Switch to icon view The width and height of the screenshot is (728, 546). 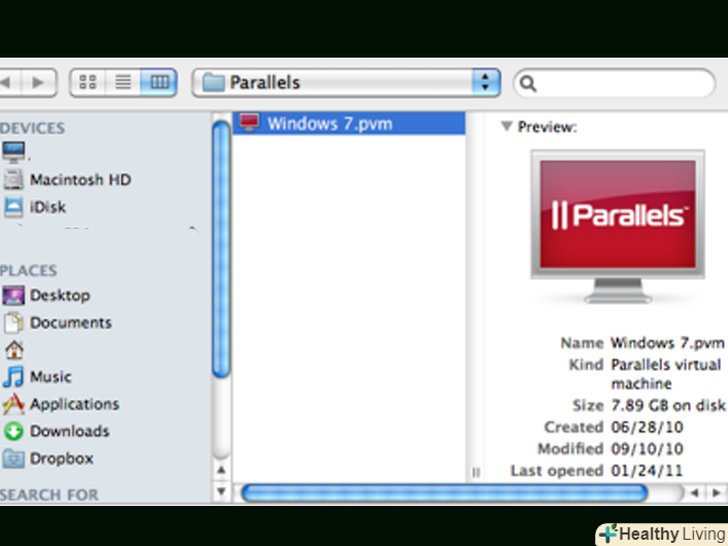tap(87, 83)
